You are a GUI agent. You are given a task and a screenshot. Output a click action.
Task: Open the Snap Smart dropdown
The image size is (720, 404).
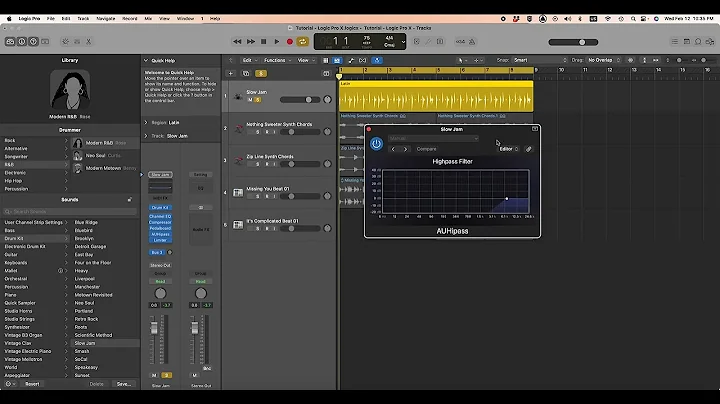pos(540,60)
